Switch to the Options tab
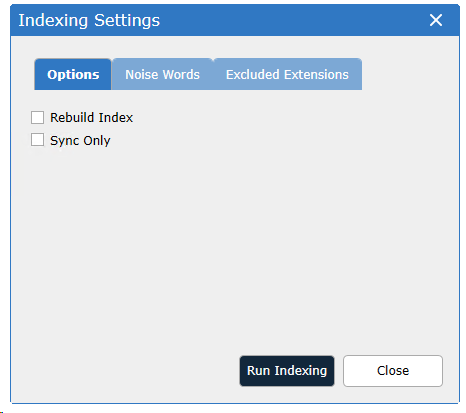The height and width of the screenshot is (413, 466). pyautogui.click(x=73, y=74)
